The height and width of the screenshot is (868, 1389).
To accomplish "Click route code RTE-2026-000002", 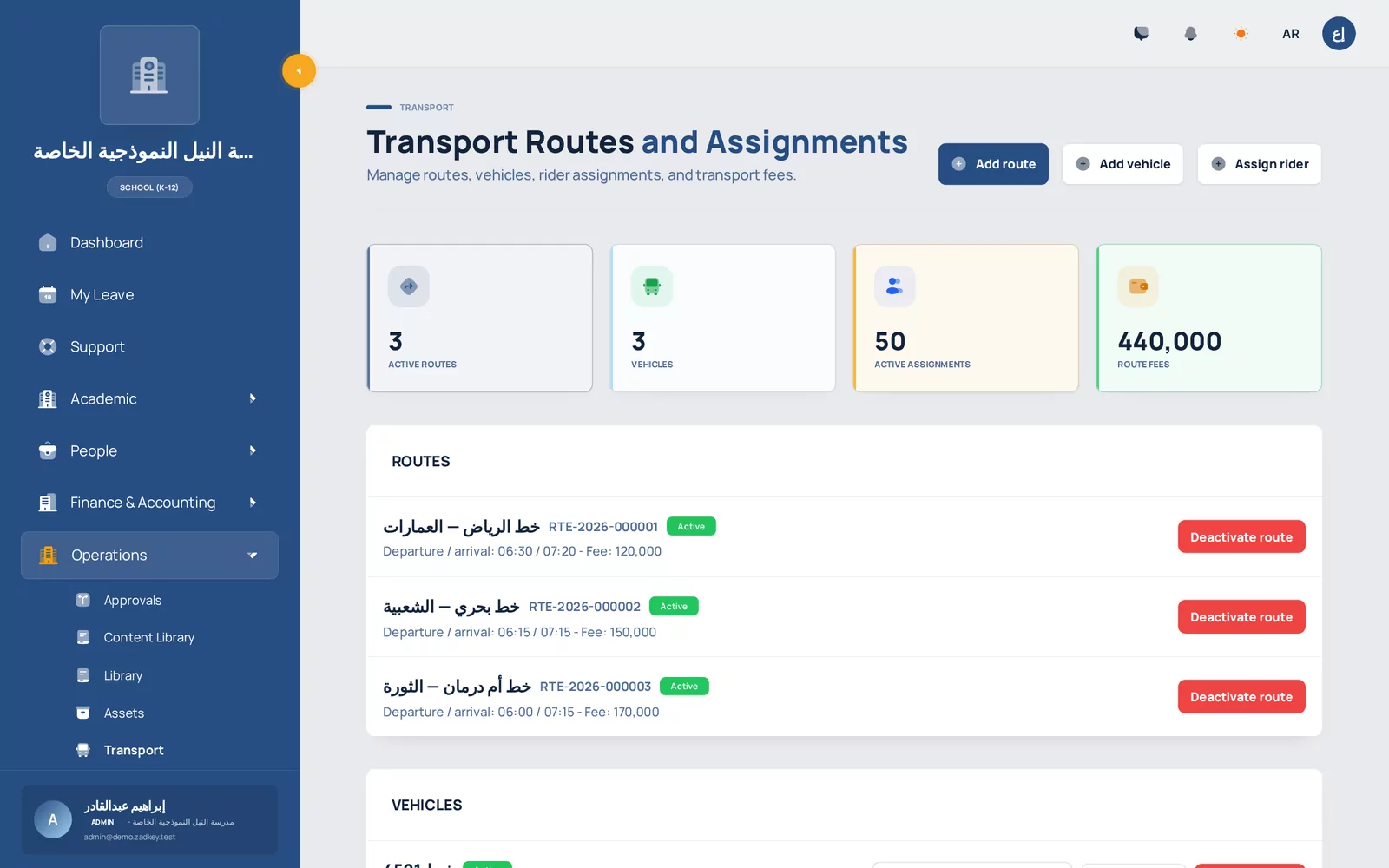I will point(584,607).
